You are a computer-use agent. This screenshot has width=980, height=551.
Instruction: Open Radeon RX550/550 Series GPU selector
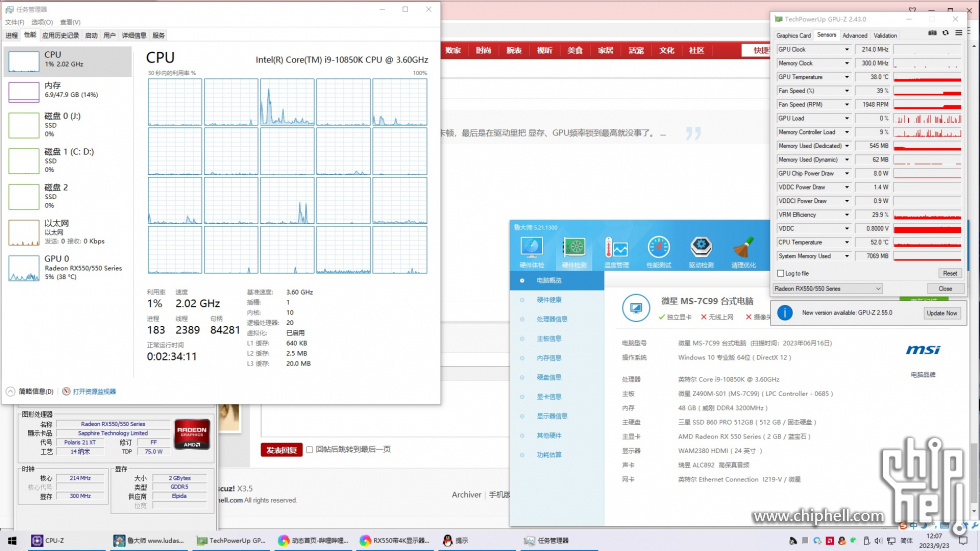pos(828,289)
